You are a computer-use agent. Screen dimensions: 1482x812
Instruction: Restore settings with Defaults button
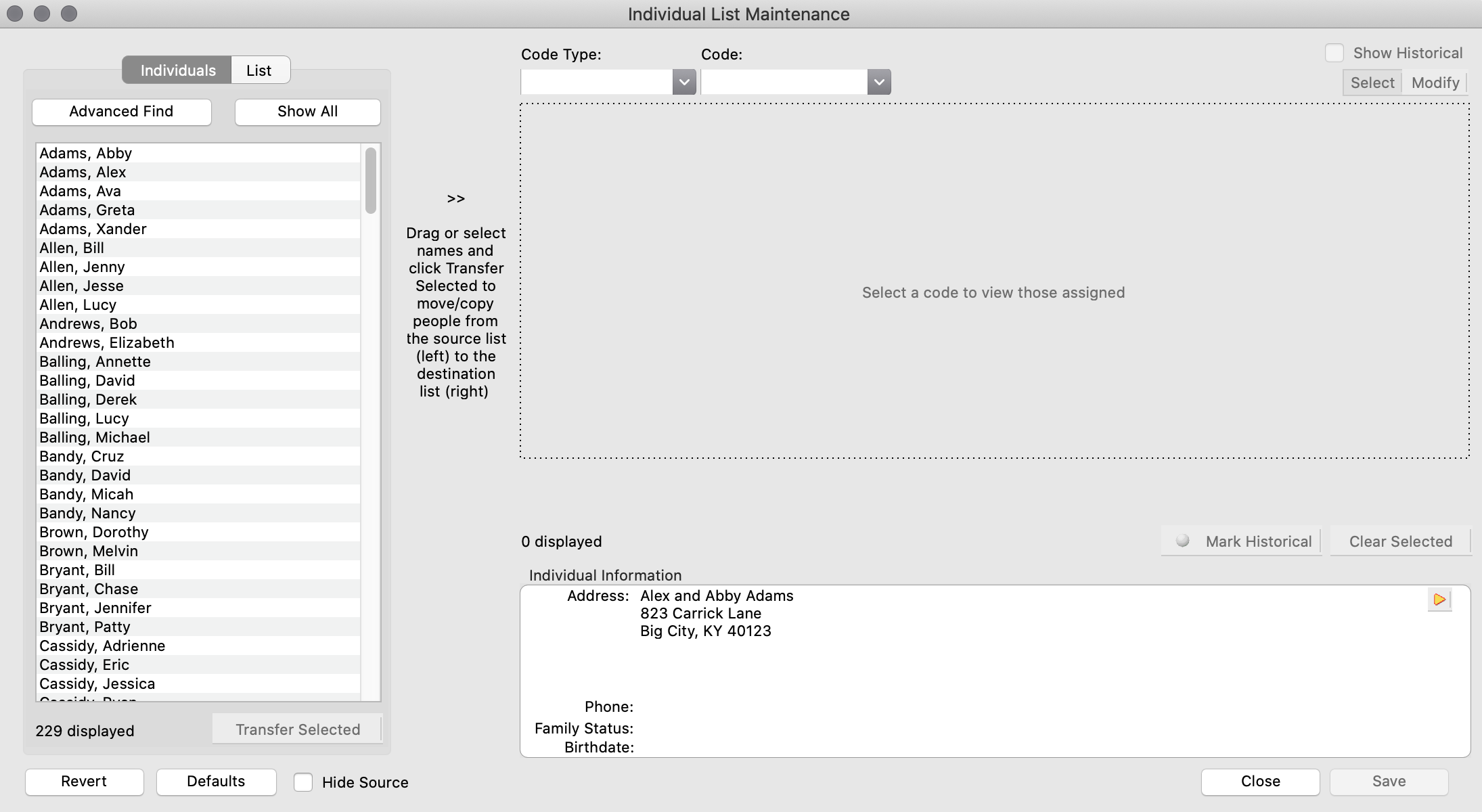click(x=216, y=782)
